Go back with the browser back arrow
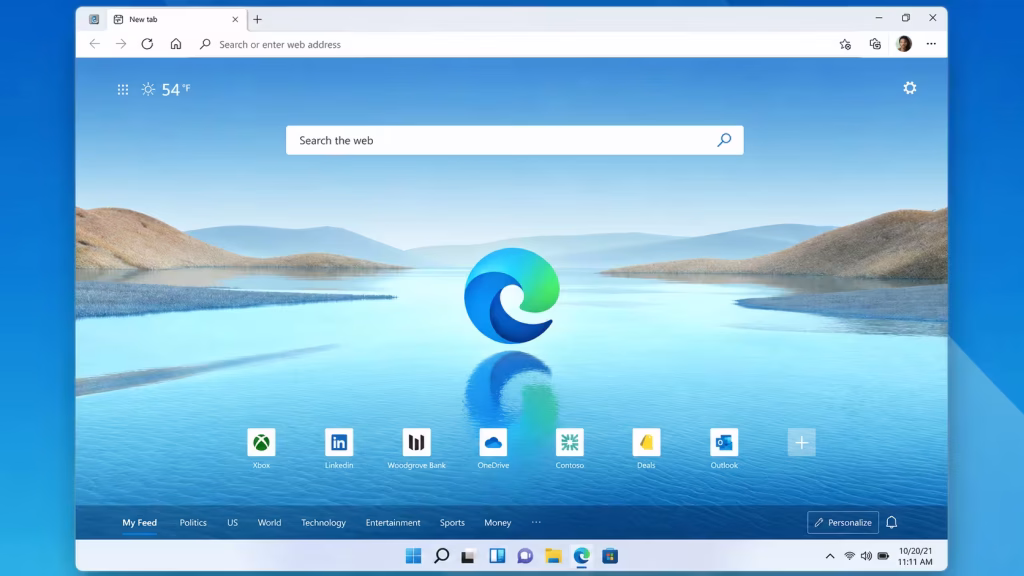The image size is (1024, 576). [95, 44]
